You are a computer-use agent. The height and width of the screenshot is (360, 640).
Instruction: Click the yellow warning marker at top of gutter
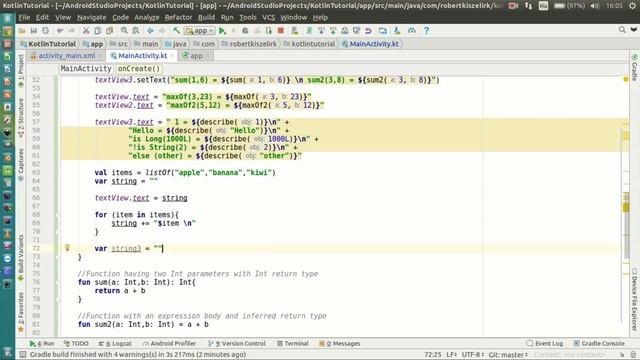[626, 79]
